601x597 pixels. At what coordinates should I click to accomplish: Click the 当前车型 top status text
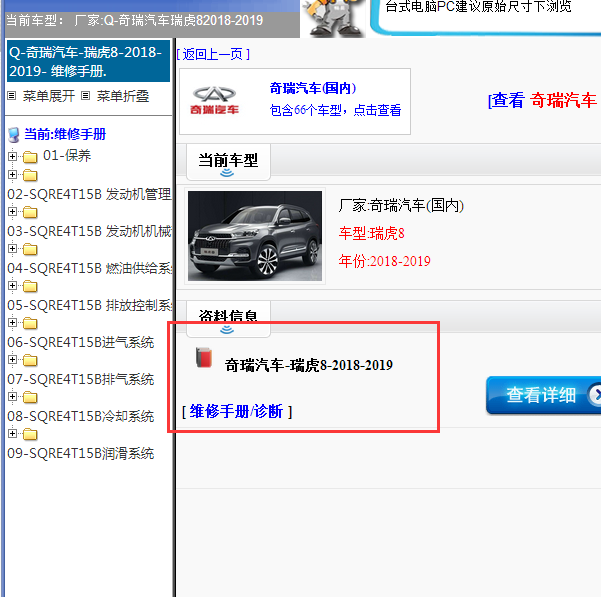tap(135, 20)
